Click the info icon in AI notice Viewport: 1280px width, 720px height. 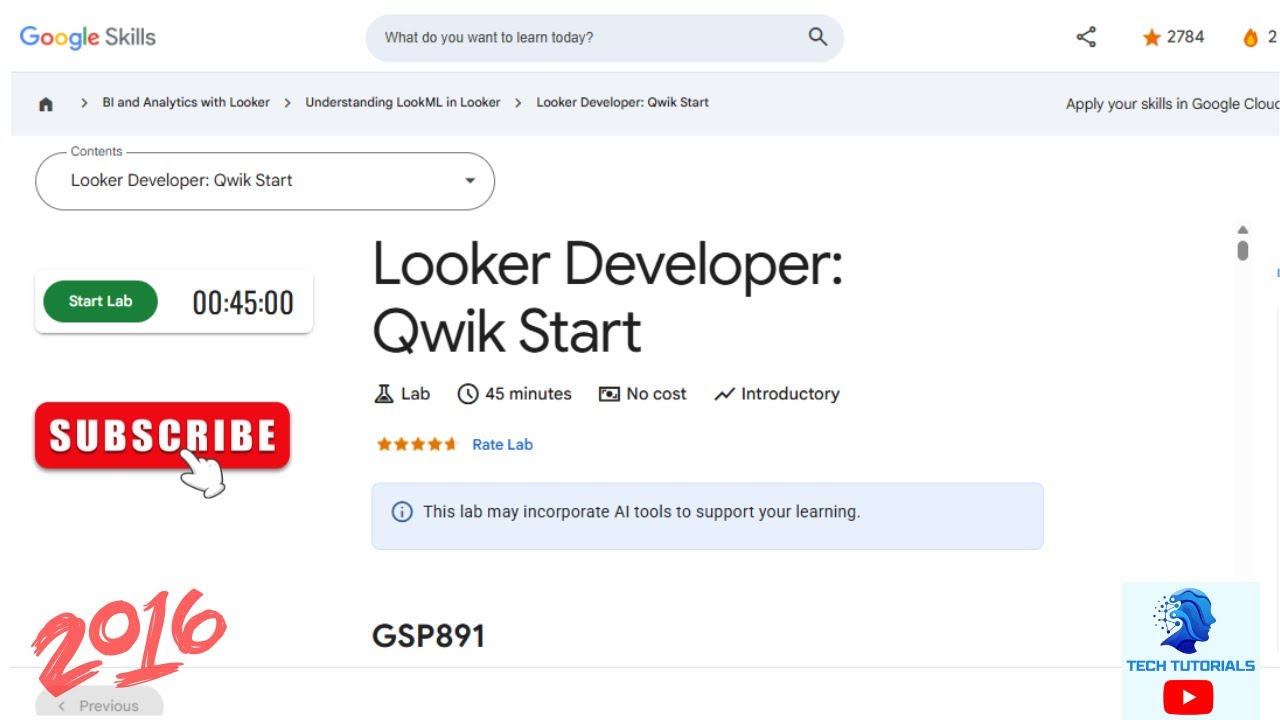coord(402,512)
